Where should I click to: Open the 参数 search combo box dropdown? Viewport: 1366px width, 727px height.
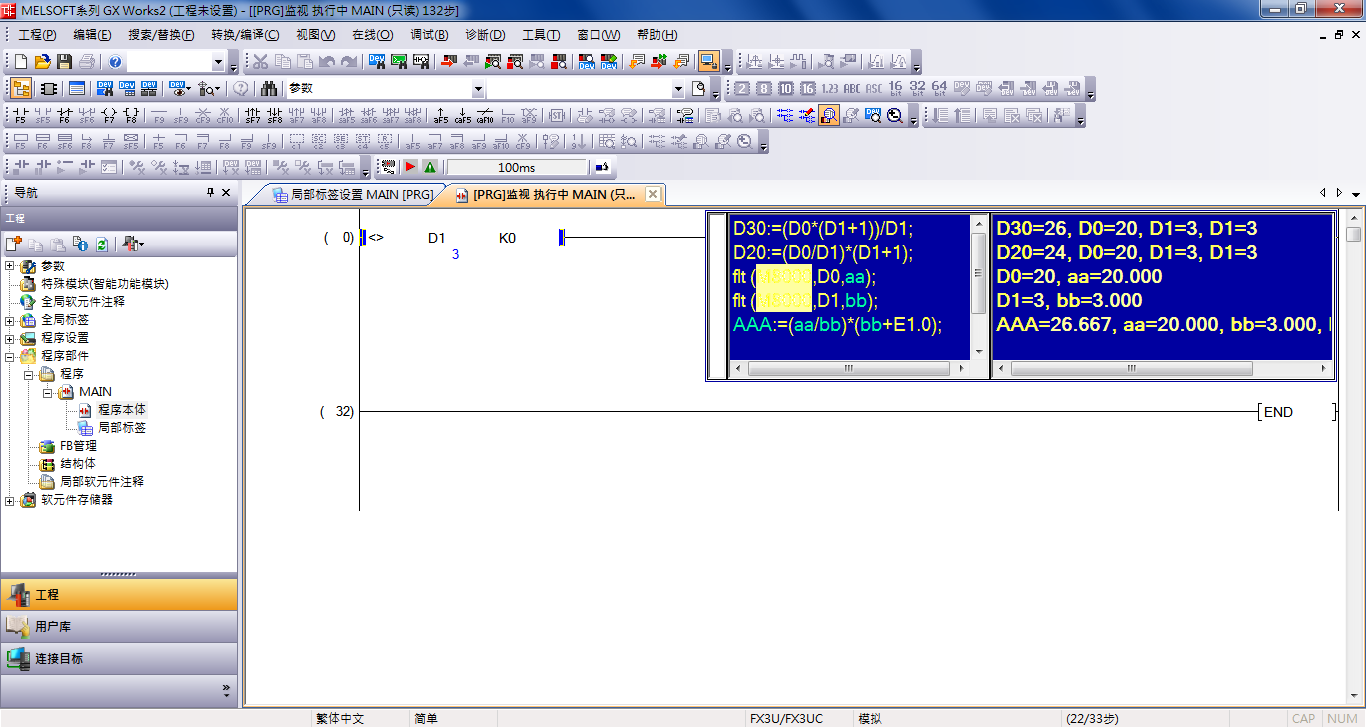(477, 89)
